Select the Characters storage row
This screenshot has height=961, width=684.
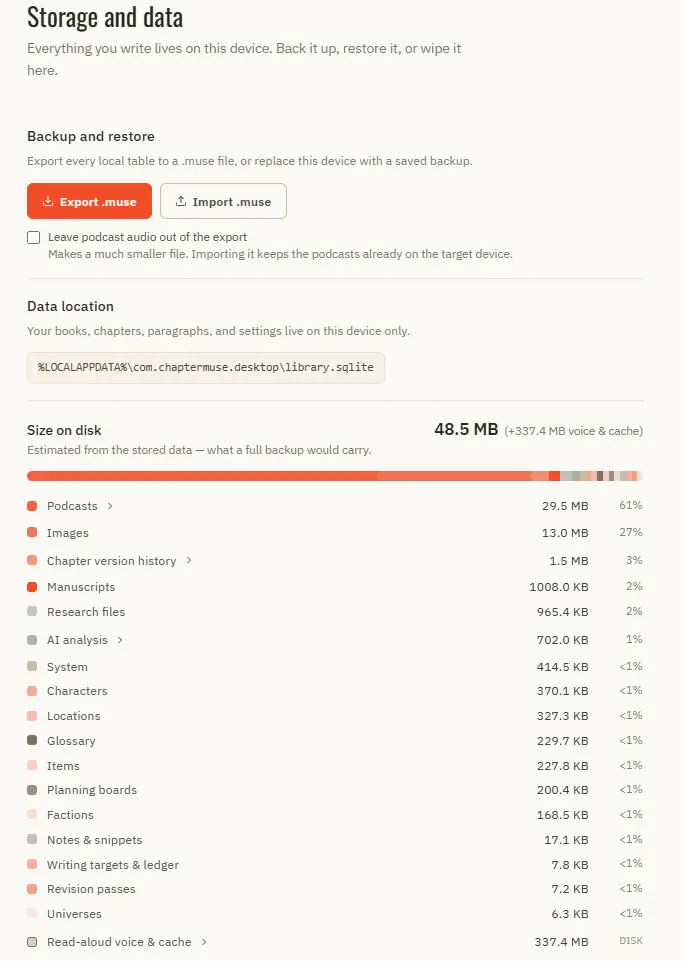[335, 691]
